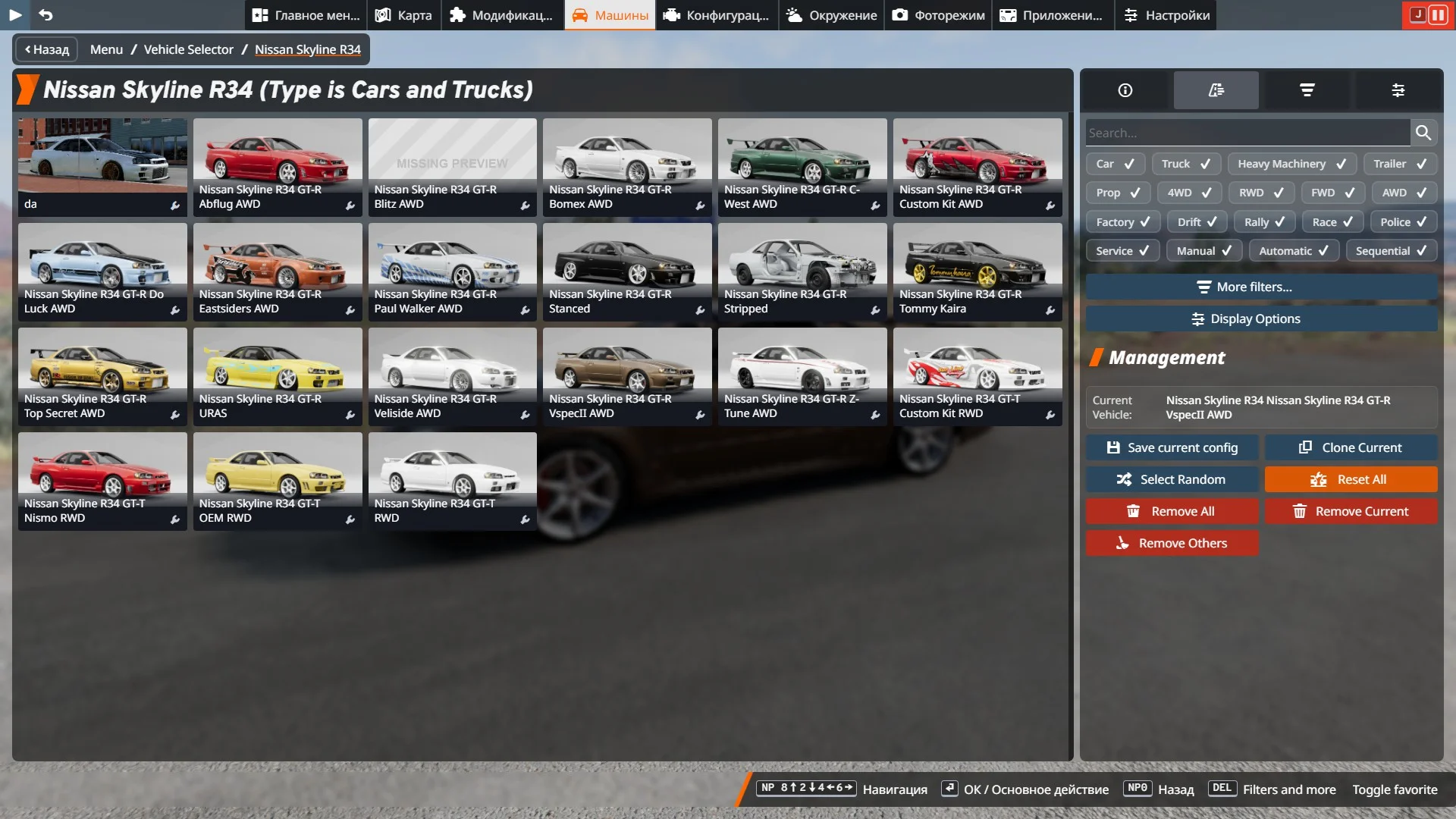Click wrench icon on GT-R Stripped card
This screenshot has height=819, width=1456.
(875, 310)
